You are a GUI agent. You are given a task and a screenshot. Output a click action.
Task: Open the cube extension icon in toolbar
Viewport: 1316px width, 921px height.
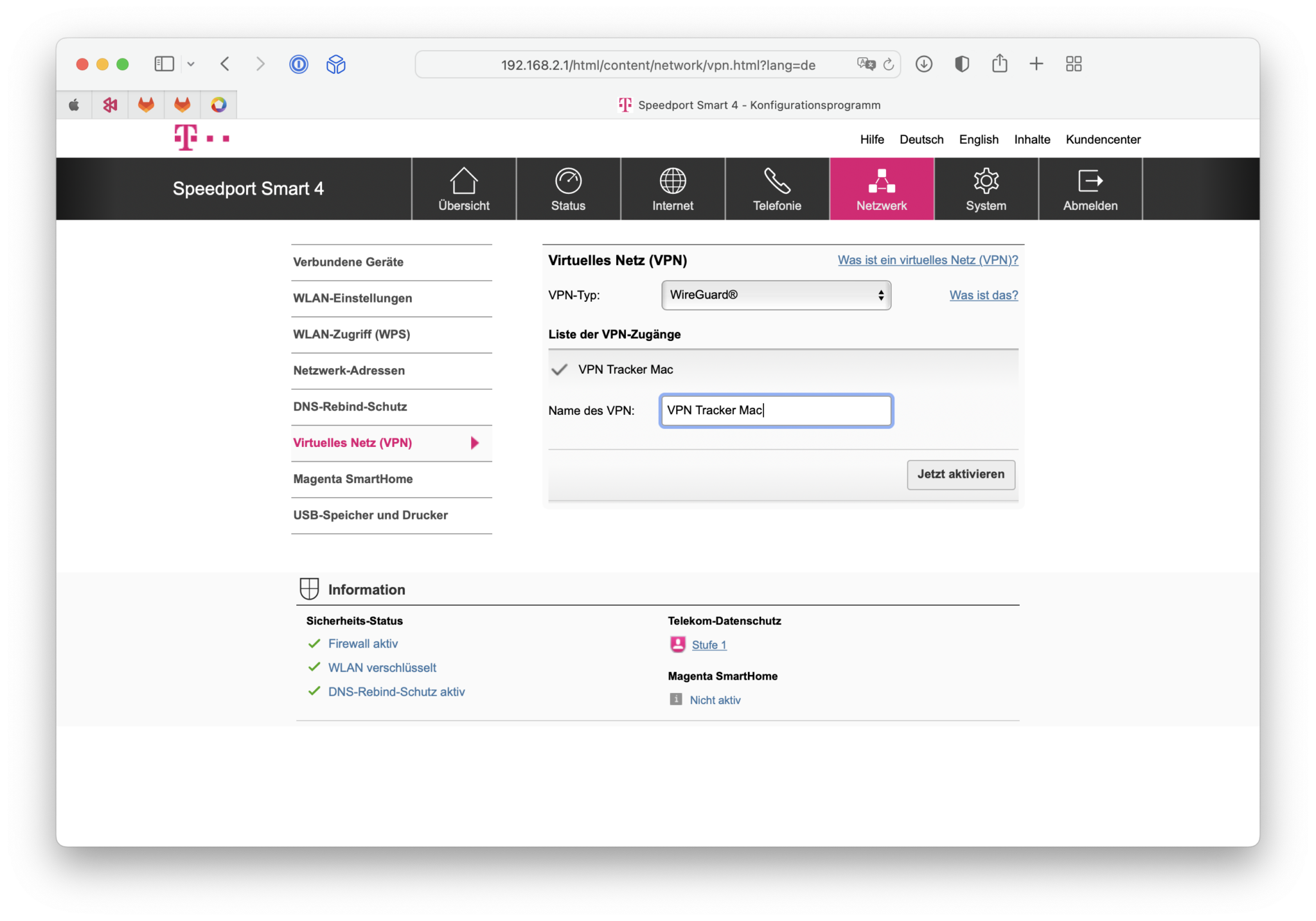(336, 64)
